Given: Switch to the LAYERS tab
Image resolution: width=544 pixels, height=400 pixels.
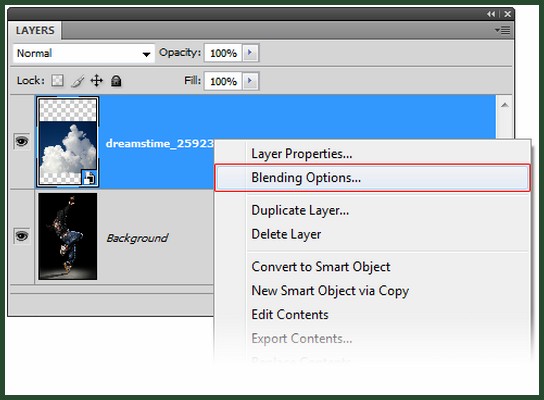Looking at the screenshot, I should [35, 31].
